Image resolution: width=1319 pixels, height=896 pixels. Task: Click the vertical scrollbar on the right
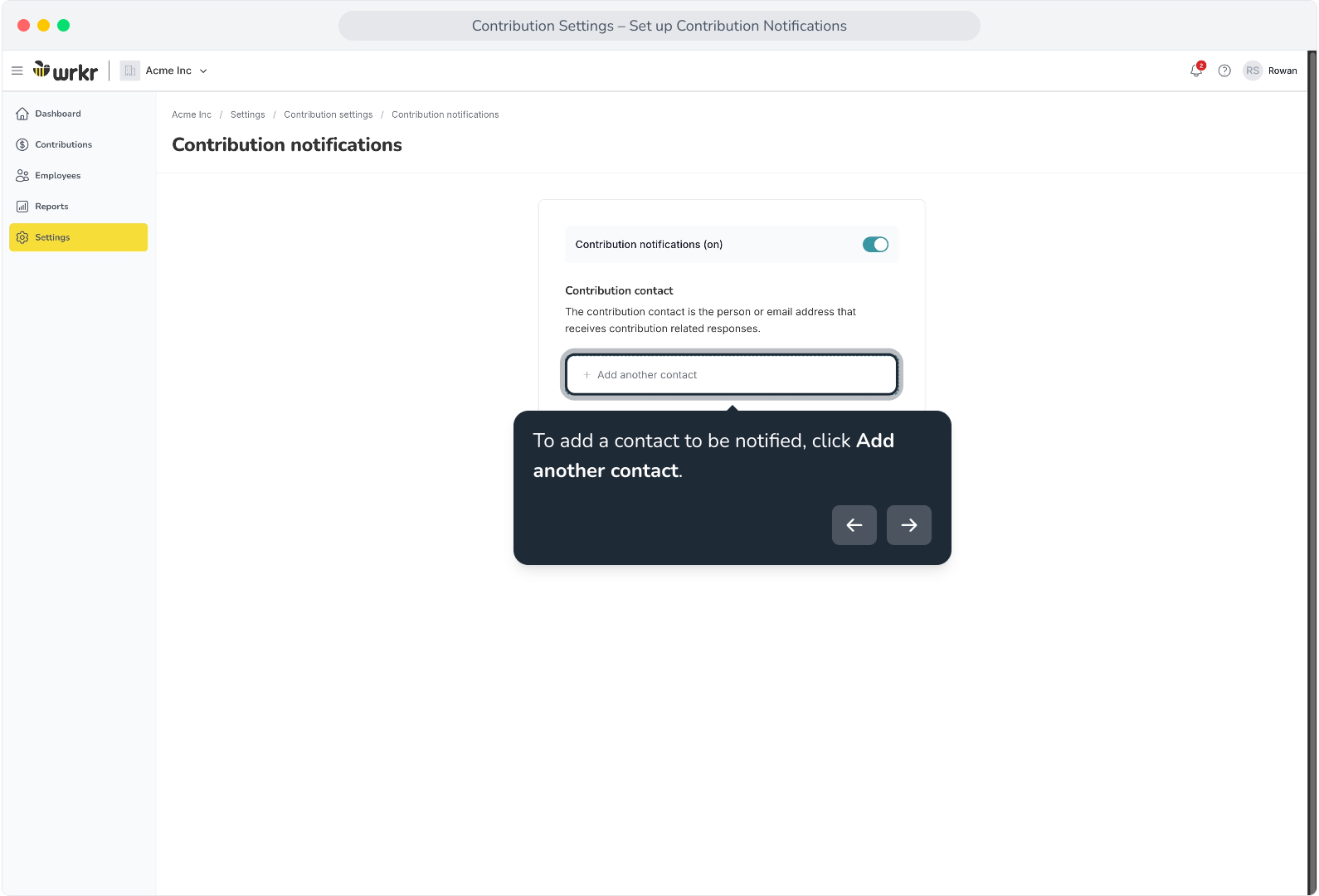[1312, 473]
